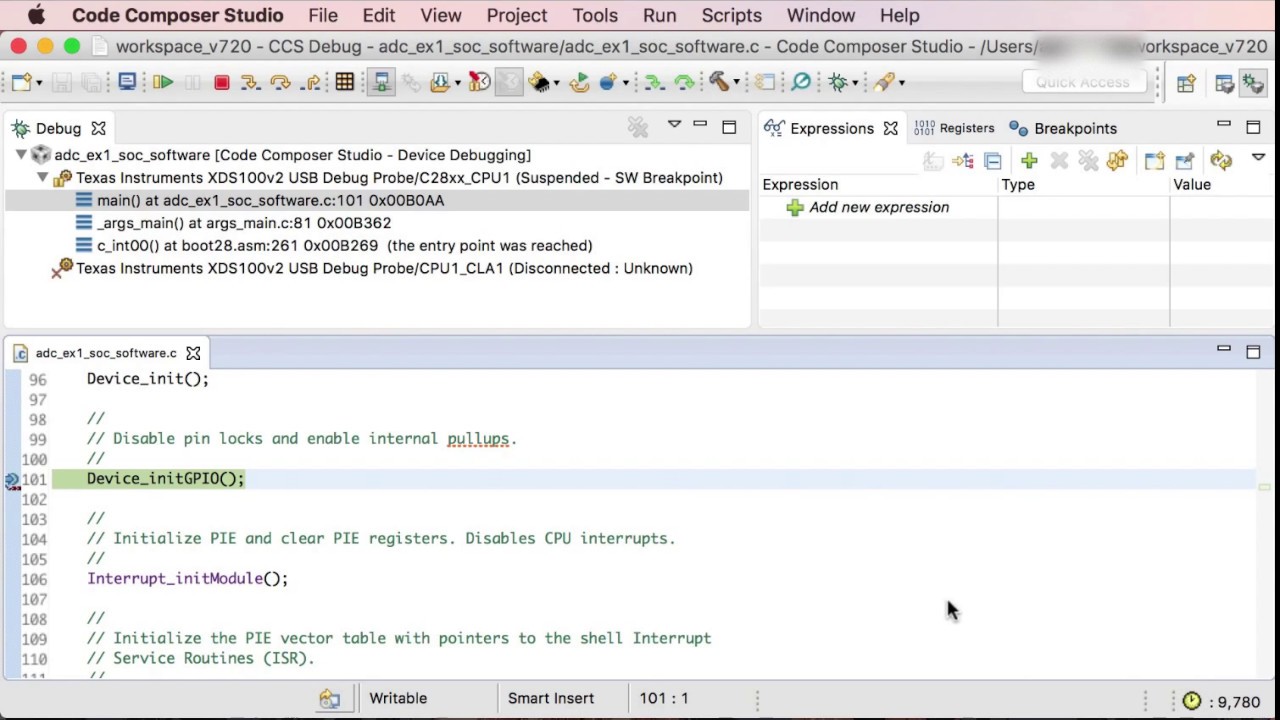Open the Debug bug dropdown arrow

855,83
